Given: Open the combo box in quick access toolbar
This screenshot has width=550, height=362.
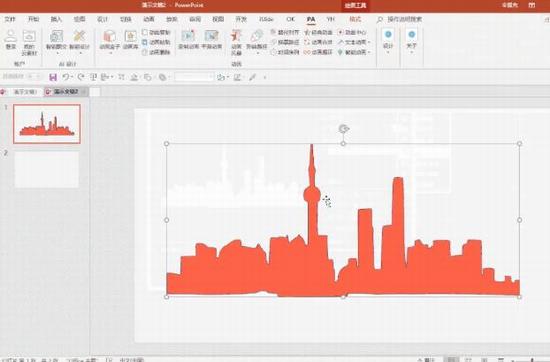Looking at the screenshot, I should pos(194,77).
